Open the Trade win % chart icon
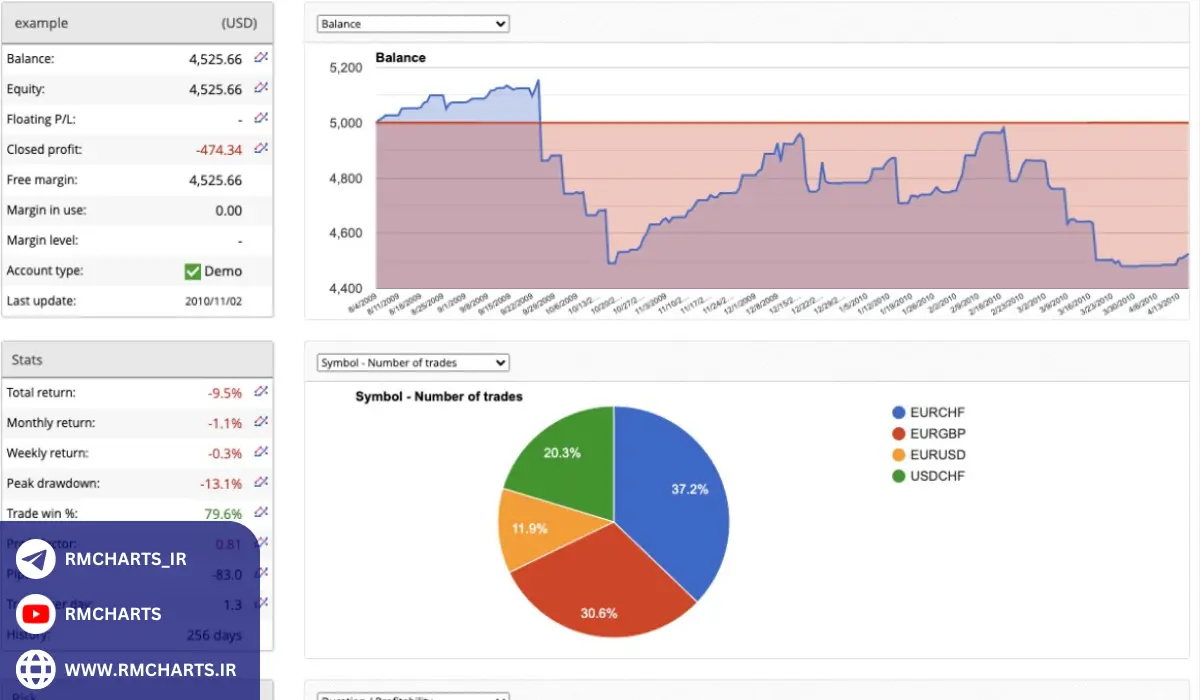 coord(261,512)
